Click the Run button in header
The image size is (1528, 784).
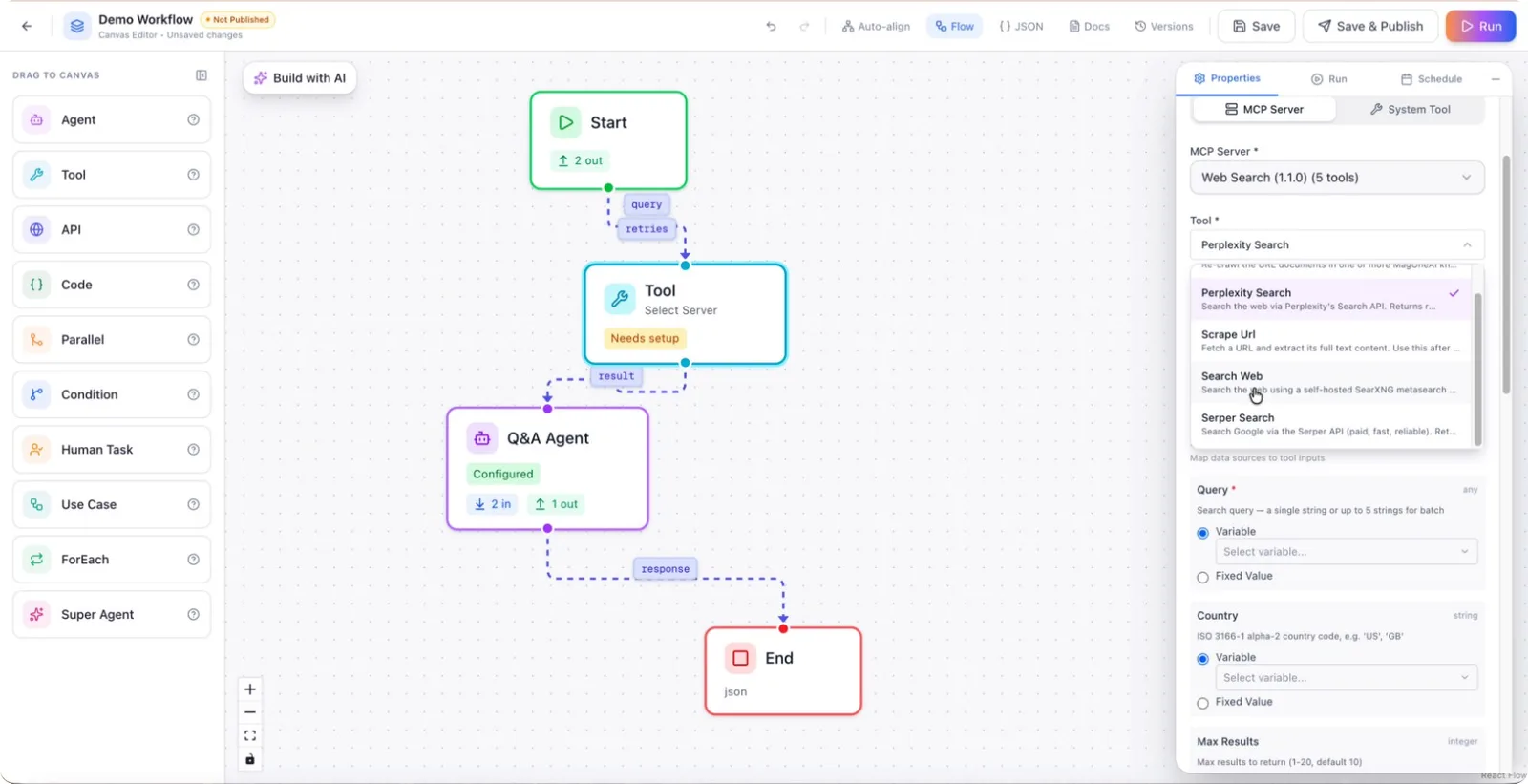click(x=1480, y=27)
